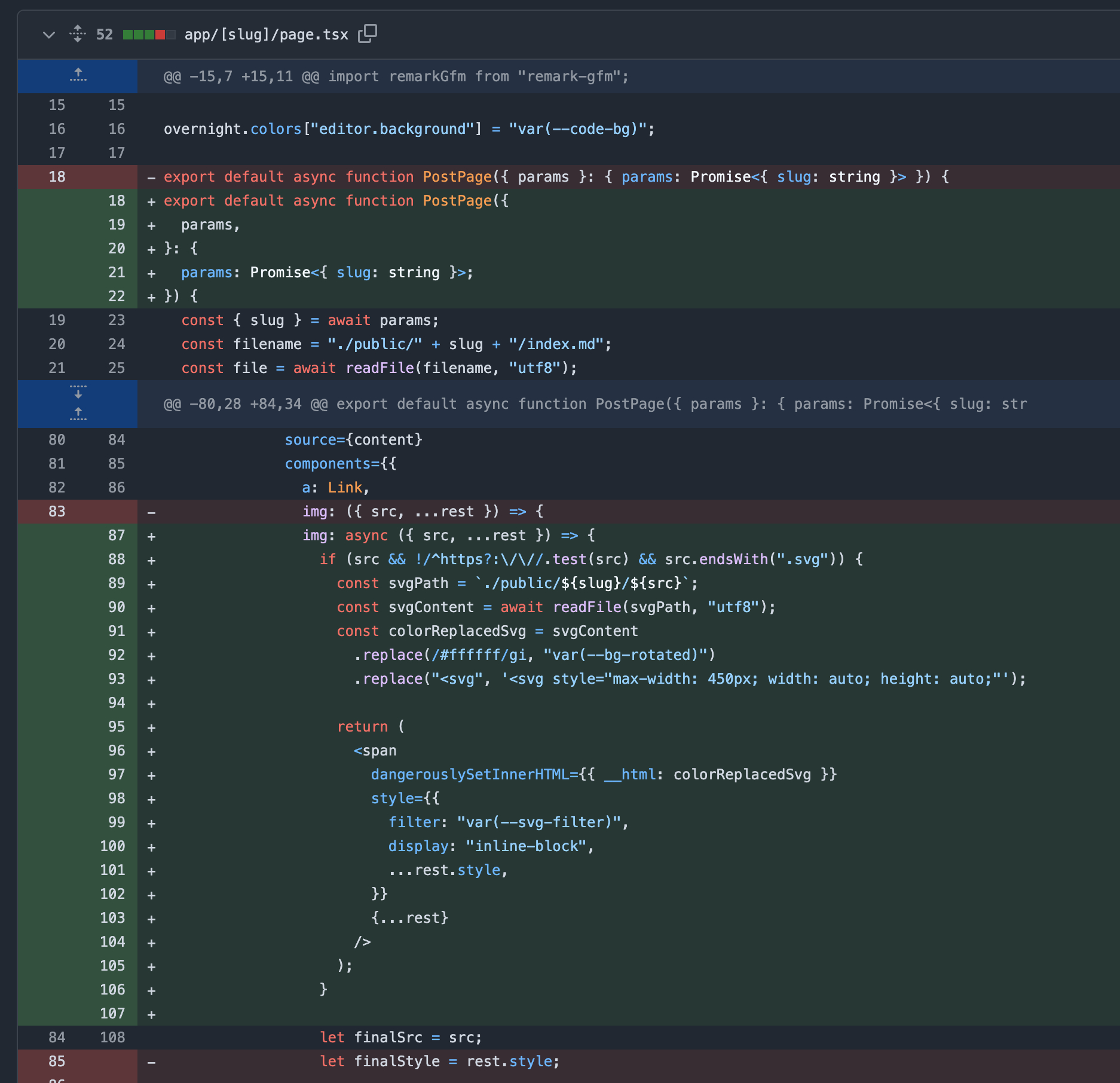Click the expand all lines icon in file header
The width and height of the screenshot is (1120, 1083).
(78, 34)
